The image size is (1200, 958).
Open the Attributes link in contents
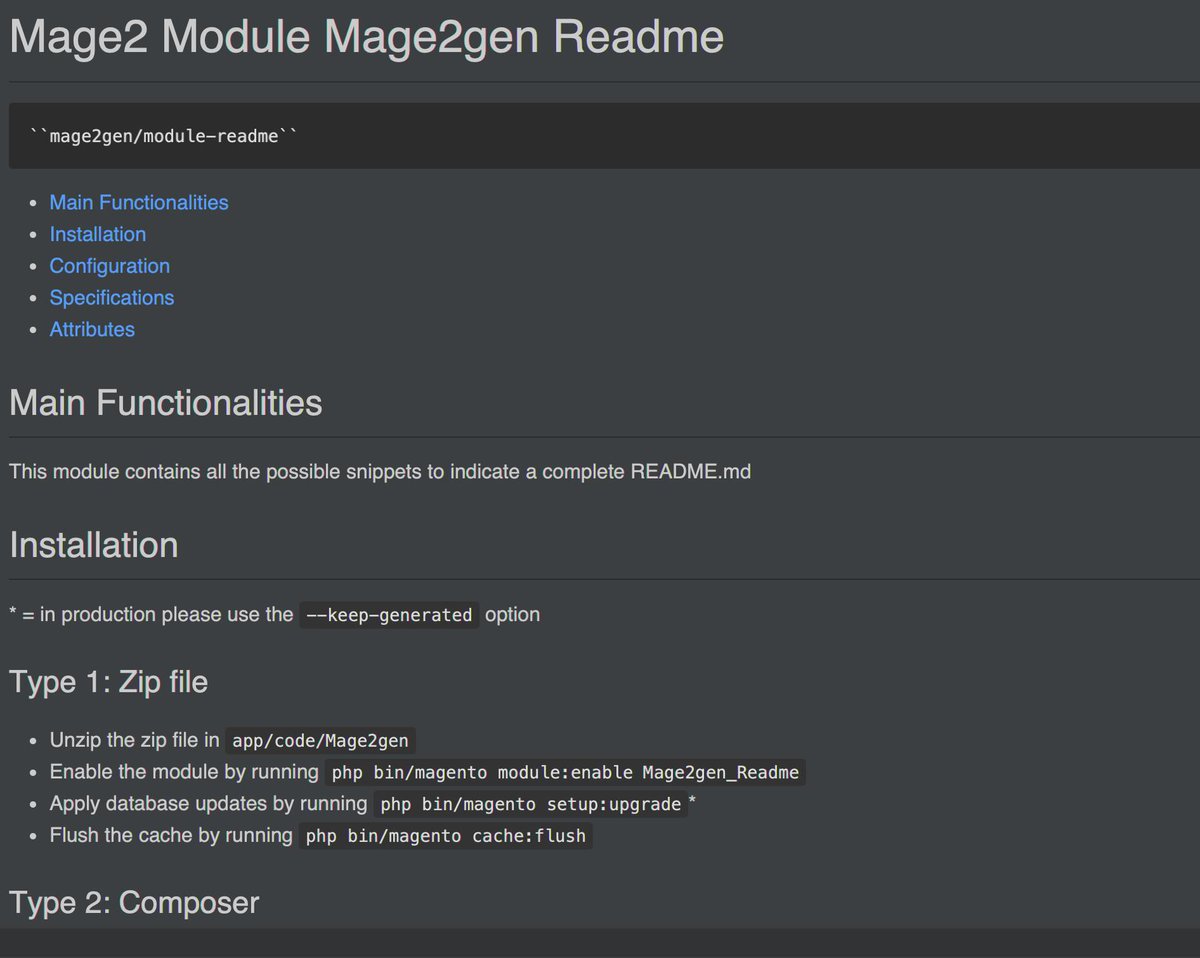click(92, 329)
